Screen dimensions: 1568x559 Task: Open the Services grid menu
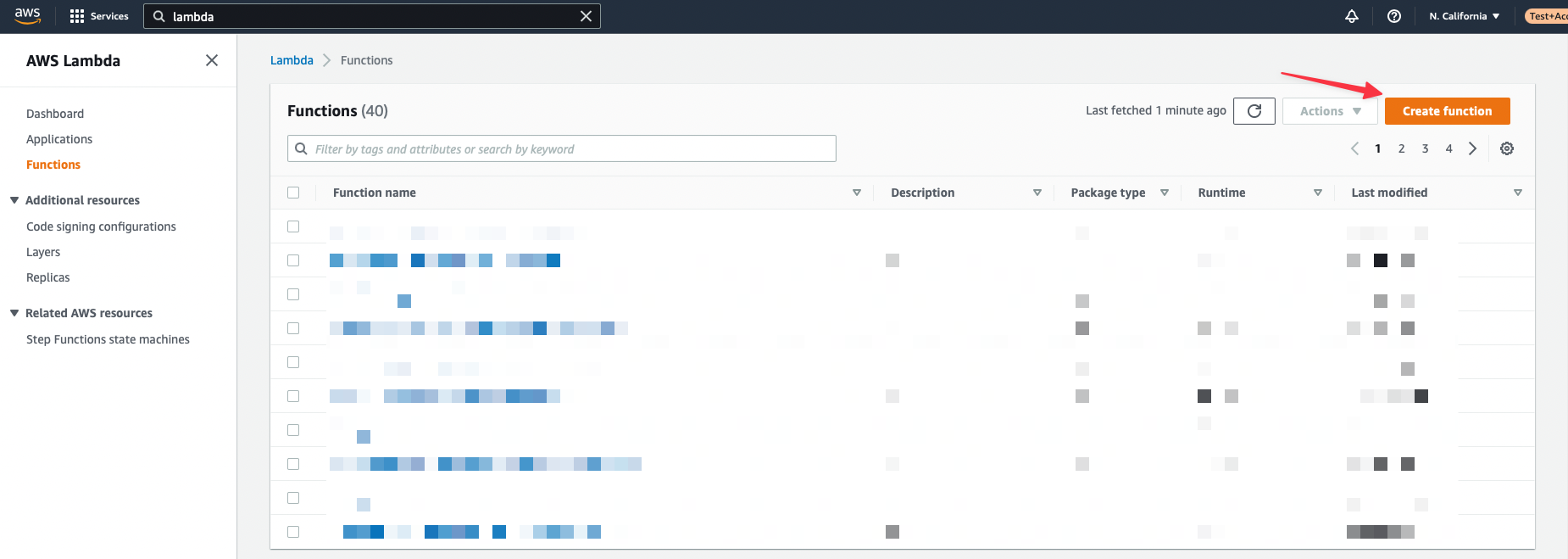pyautogui.click(x=99, y=16)
